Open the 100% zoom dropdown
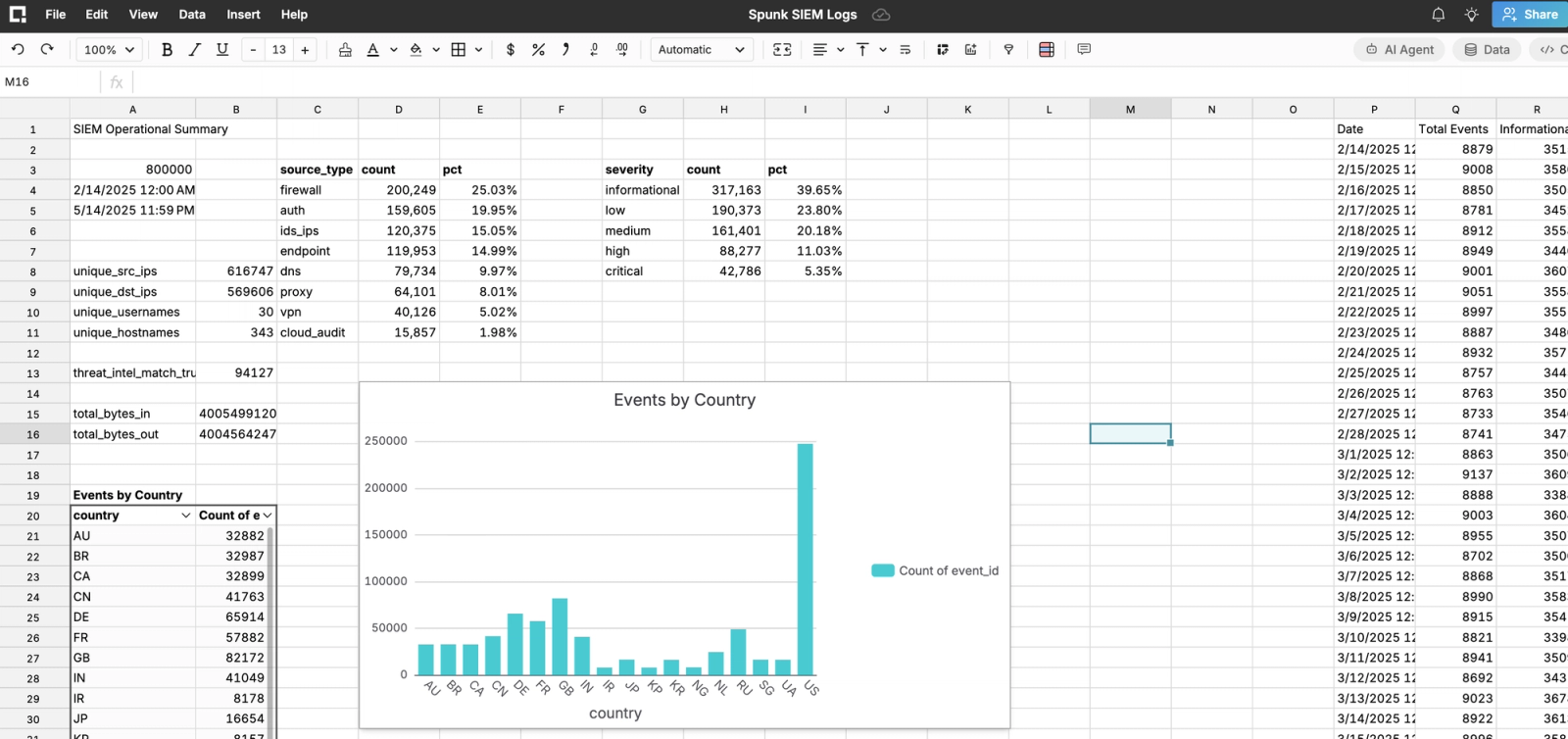This screenshot has height=739, width=1568. pos(109,49)
